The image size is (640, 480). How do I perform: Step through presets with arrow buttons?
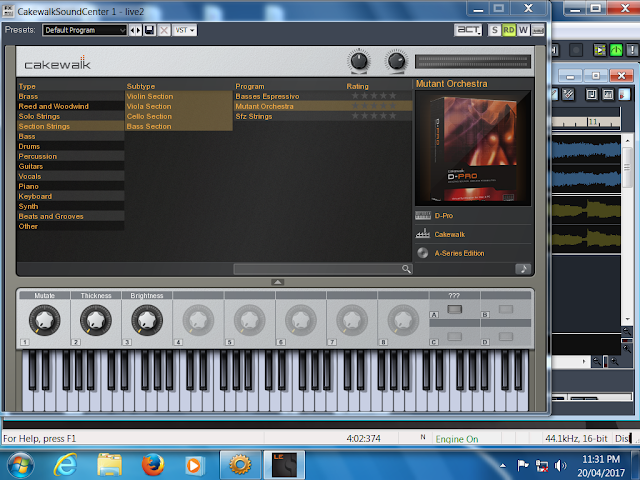(136, 30)
